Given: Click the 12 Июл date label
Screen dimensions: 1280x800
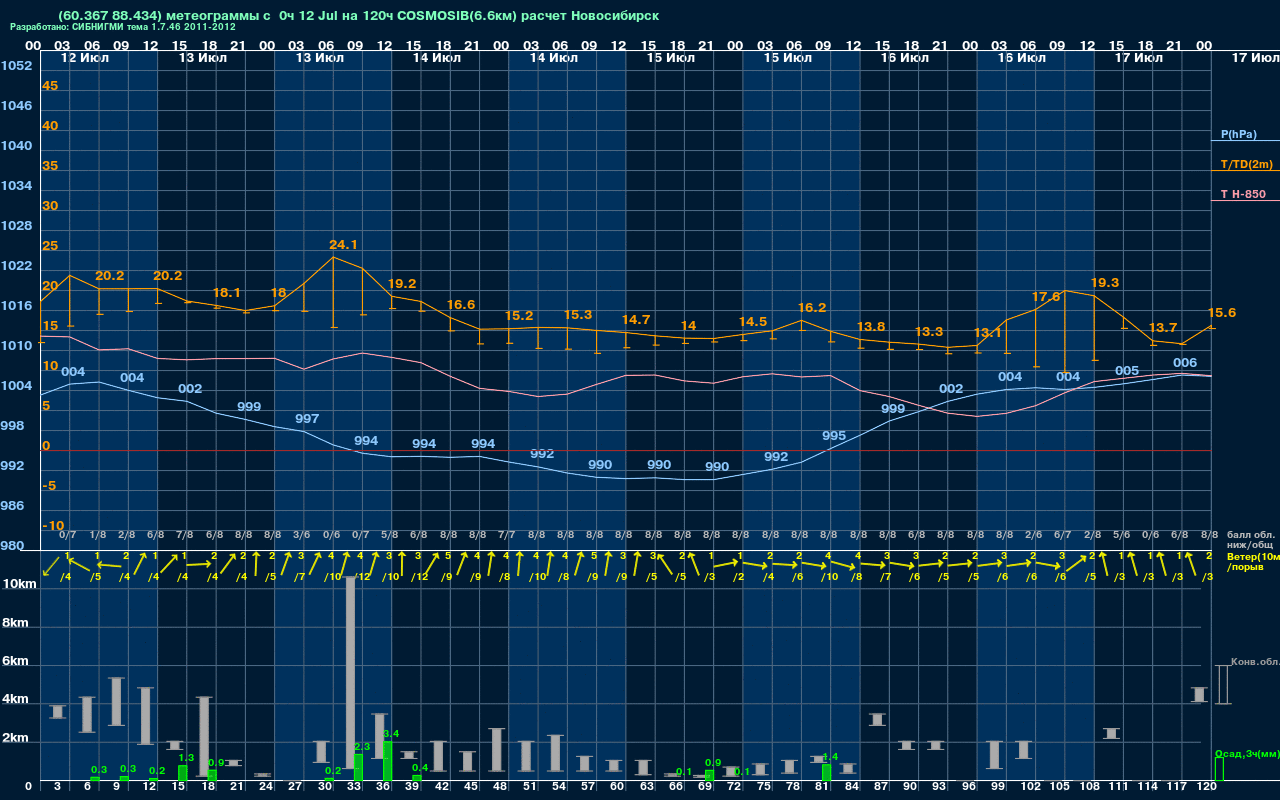Looking at the screenshot, I should [86, 58].
